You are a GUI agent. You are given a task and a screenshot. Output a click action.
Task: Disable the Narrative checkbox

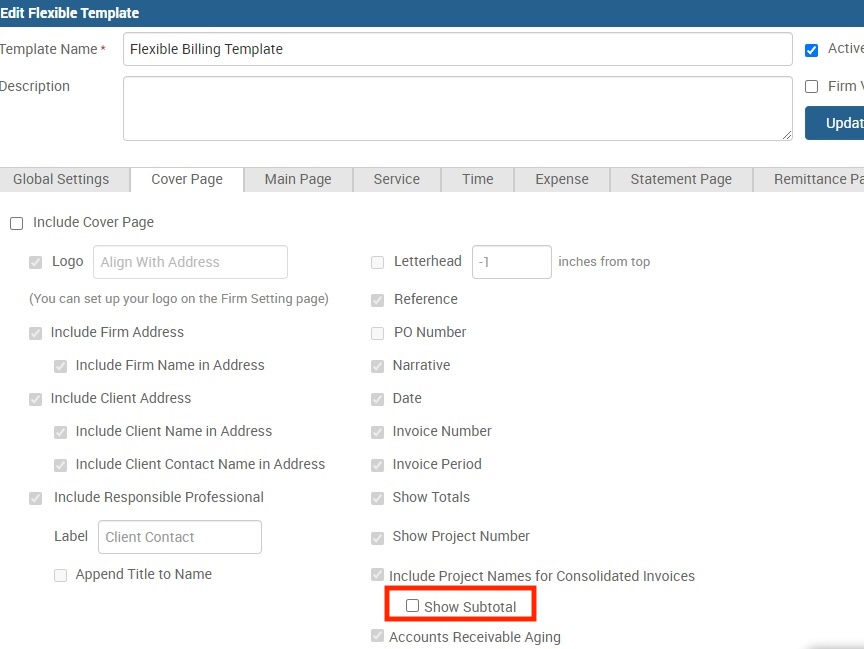377,365
